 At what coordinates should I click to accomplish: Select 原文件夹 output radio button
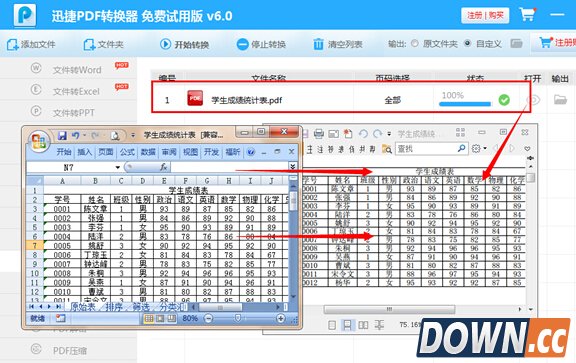[x=415, y=43]
